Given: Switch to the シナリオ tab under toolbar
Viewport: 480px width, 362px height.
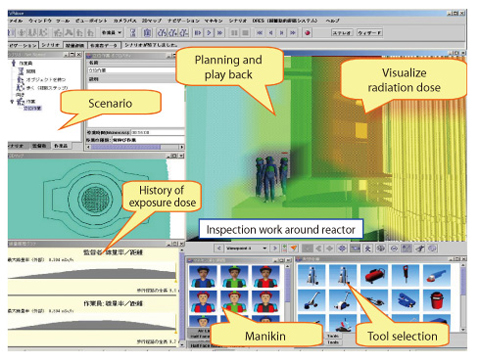Looking at the screenshot, I should tap(50, 45).
